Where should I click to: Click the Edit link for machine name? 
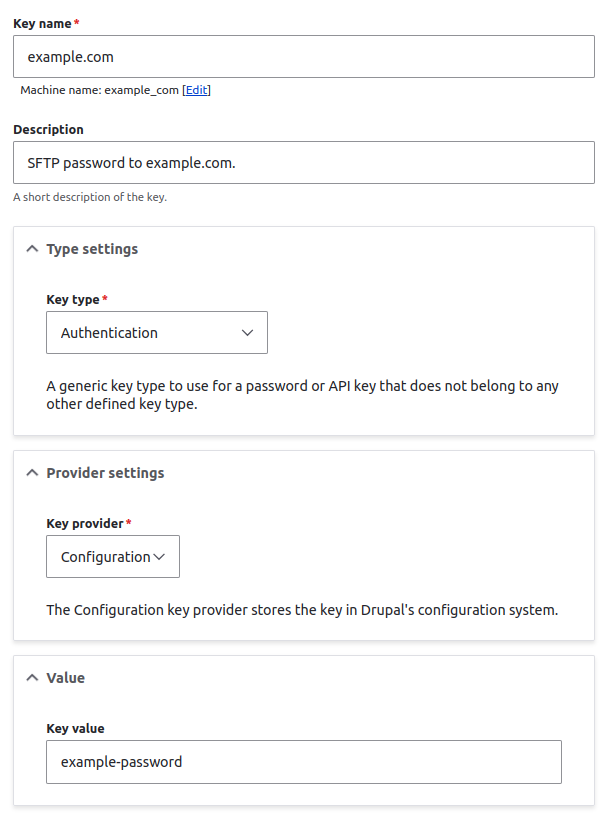[x=196, y=90]
